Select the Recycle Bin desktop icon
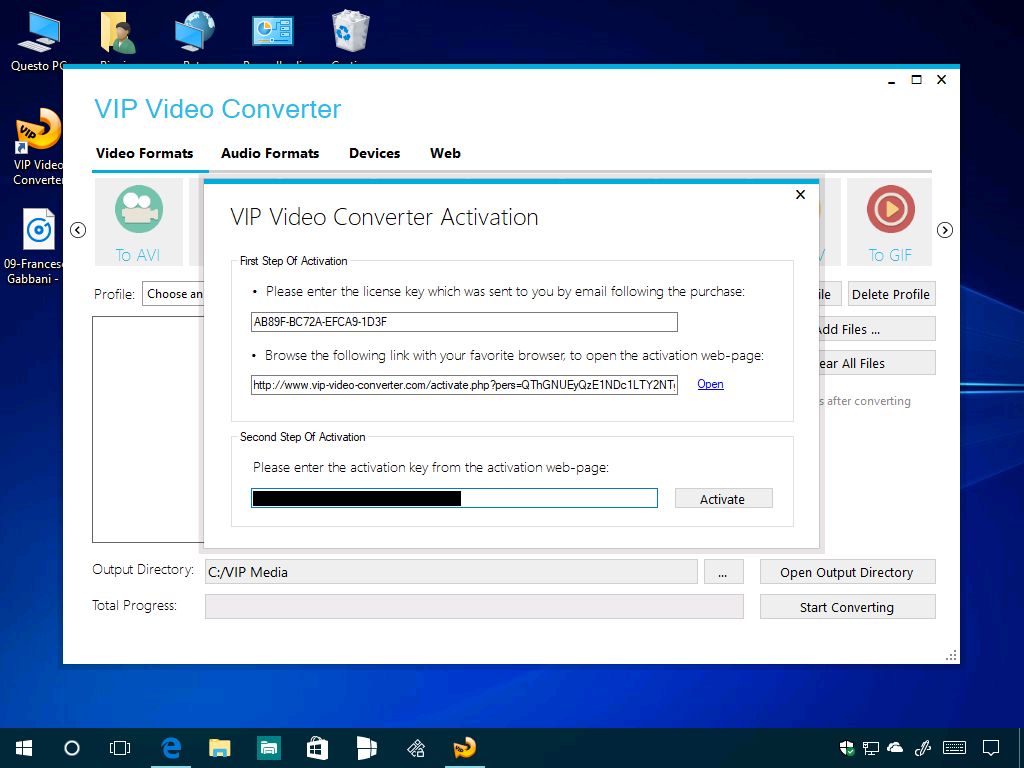Screen dimensions: 1024x768 [351, 31]
